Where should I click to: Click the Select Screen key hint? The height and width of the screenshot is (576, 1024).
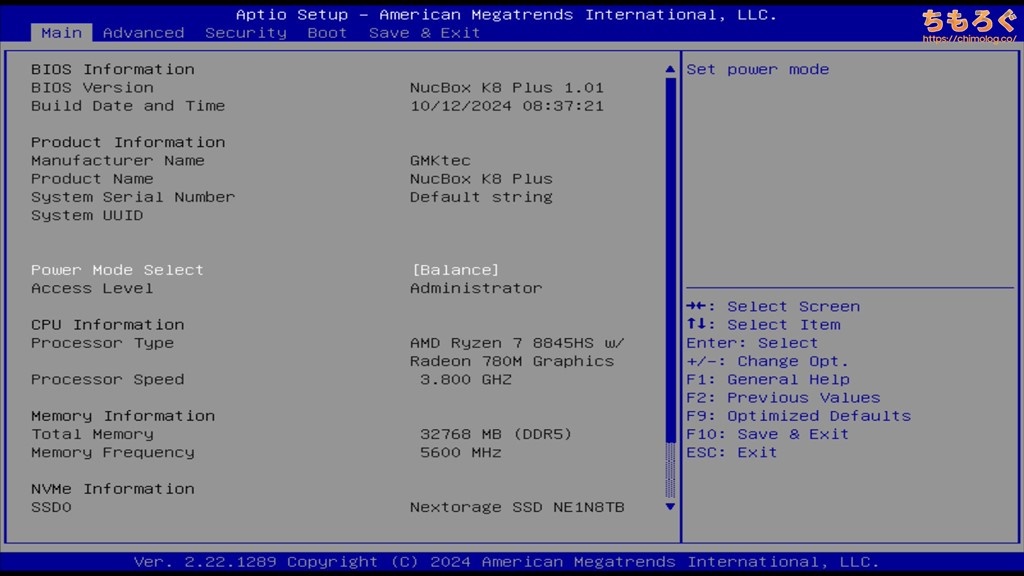(x=773, y=306)
